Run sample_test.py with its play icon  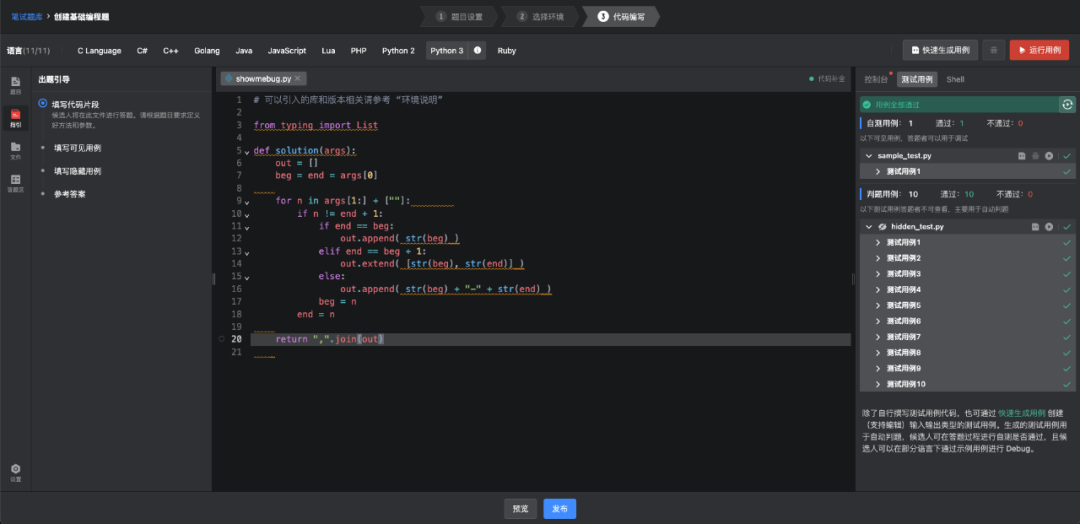tap(1048, 156)
